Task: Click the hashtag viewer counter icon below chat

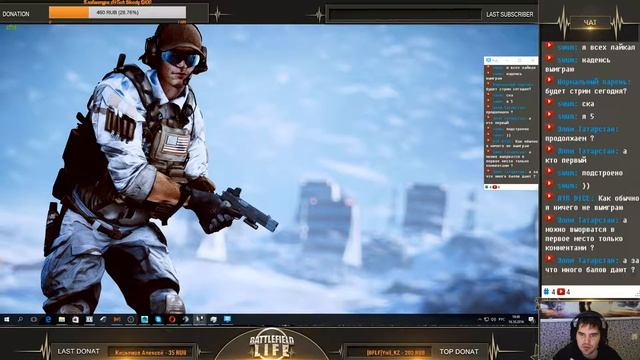Action: (546, 291)
